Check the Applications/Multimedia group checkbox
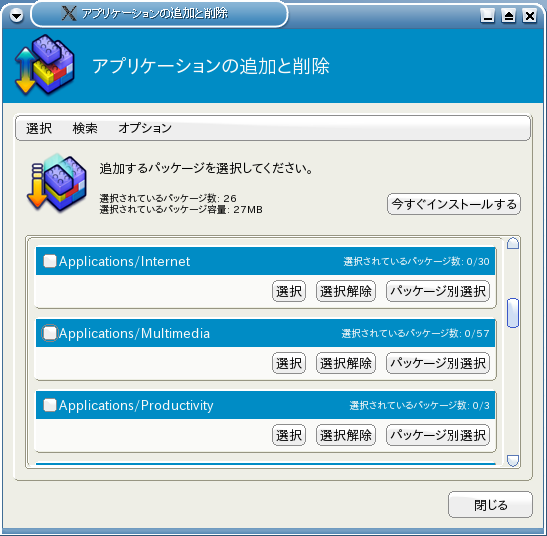 [50, 333]
